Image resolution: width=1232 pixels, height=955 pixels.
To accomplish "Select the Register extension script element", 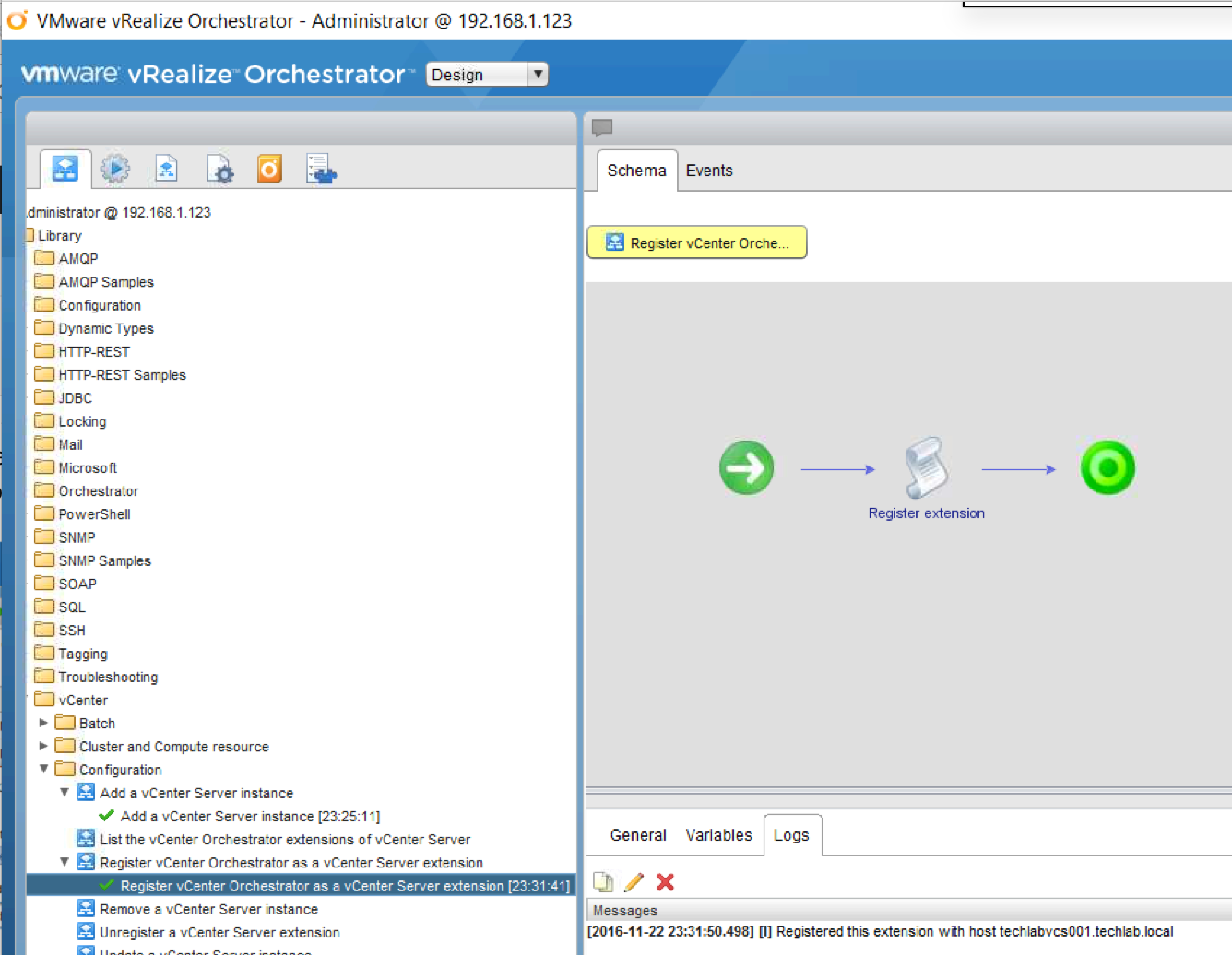I will pos(926,468).
